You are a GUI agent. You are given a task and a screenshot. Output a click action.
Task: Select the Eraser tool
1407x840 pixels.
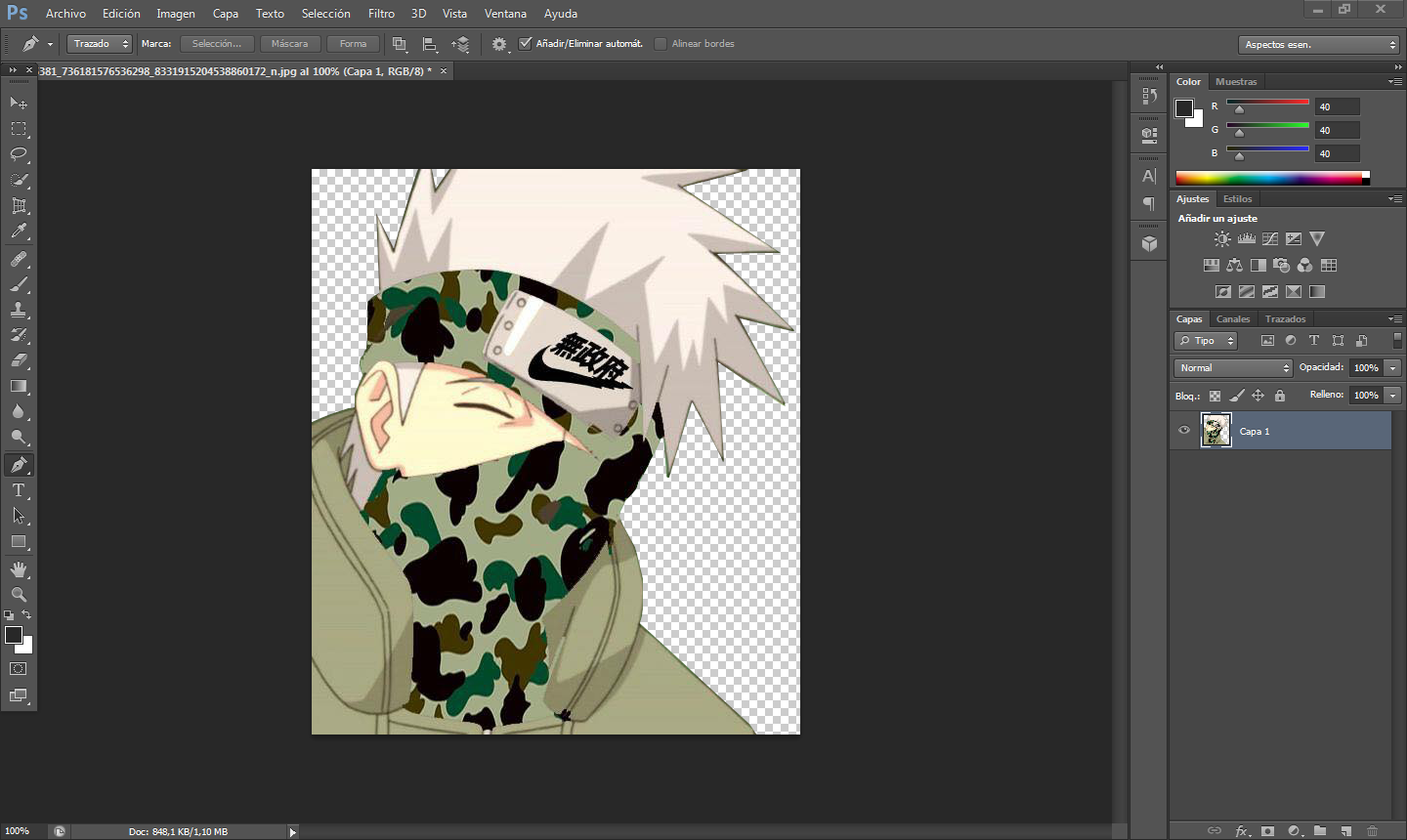point(19,360)
